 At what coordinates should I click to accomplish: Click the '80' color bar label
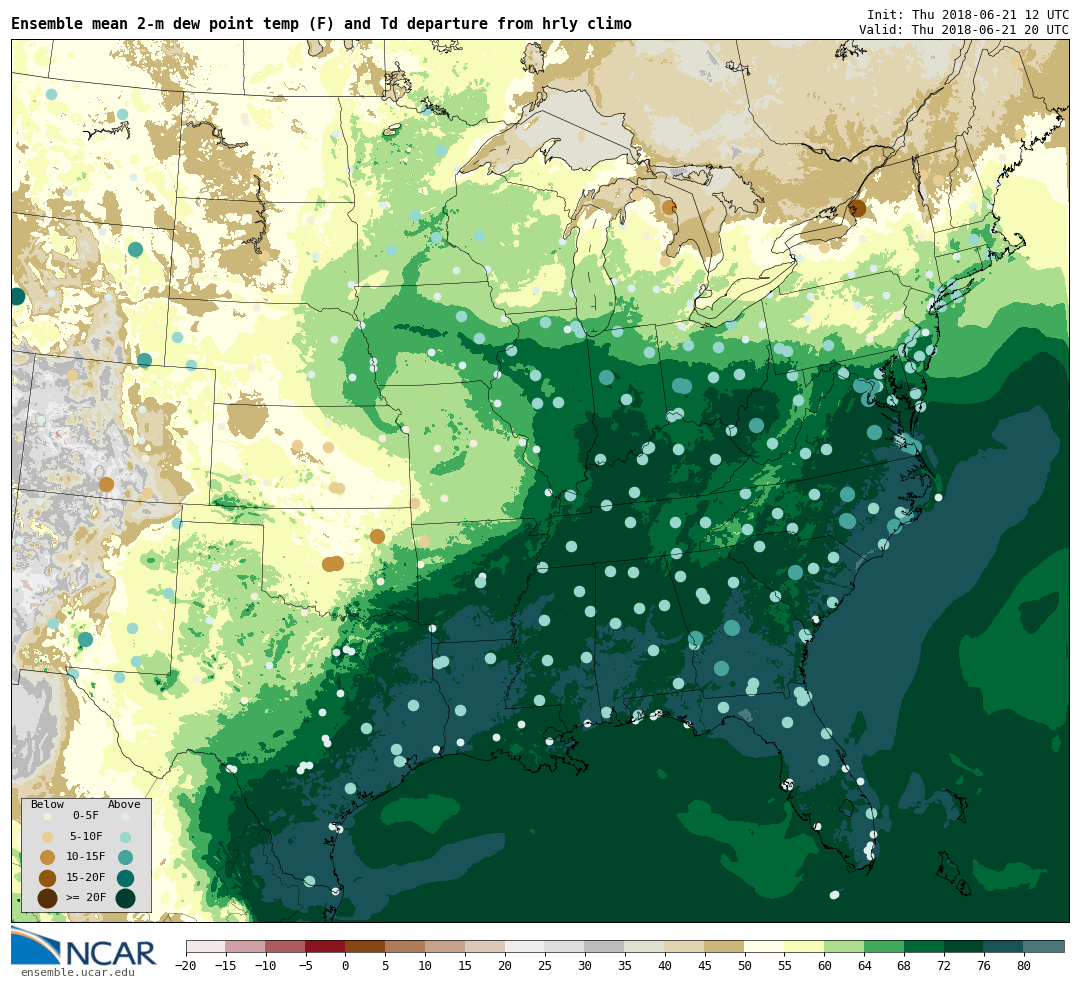(x=1024, y=965)
